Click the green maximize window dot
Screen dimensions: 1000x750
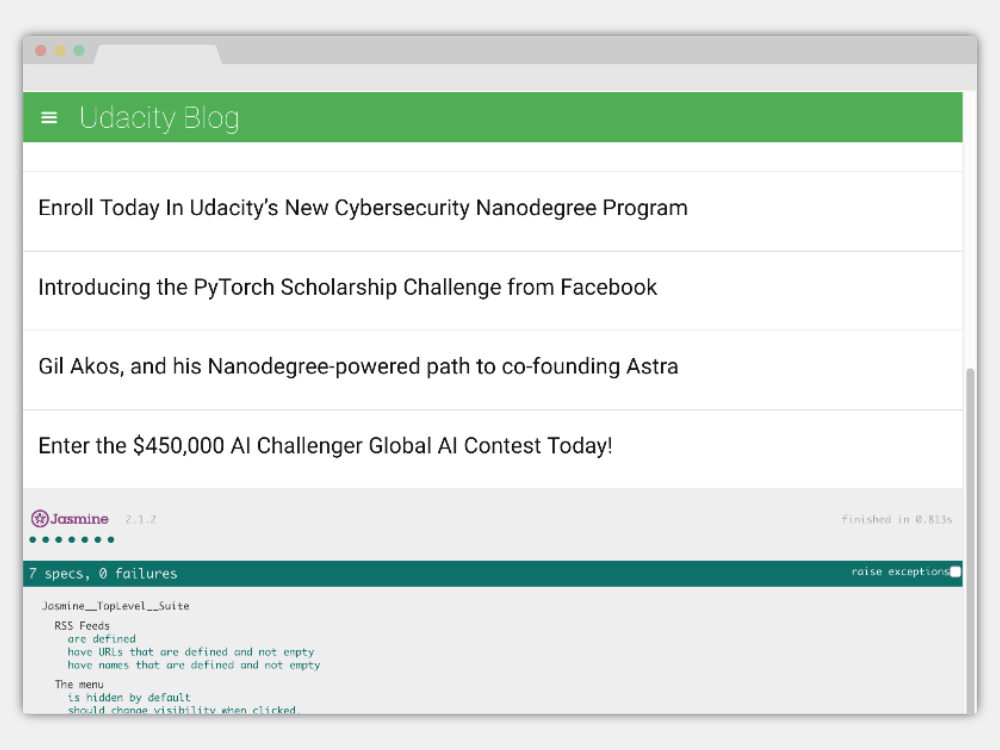[x=79, y=50]
